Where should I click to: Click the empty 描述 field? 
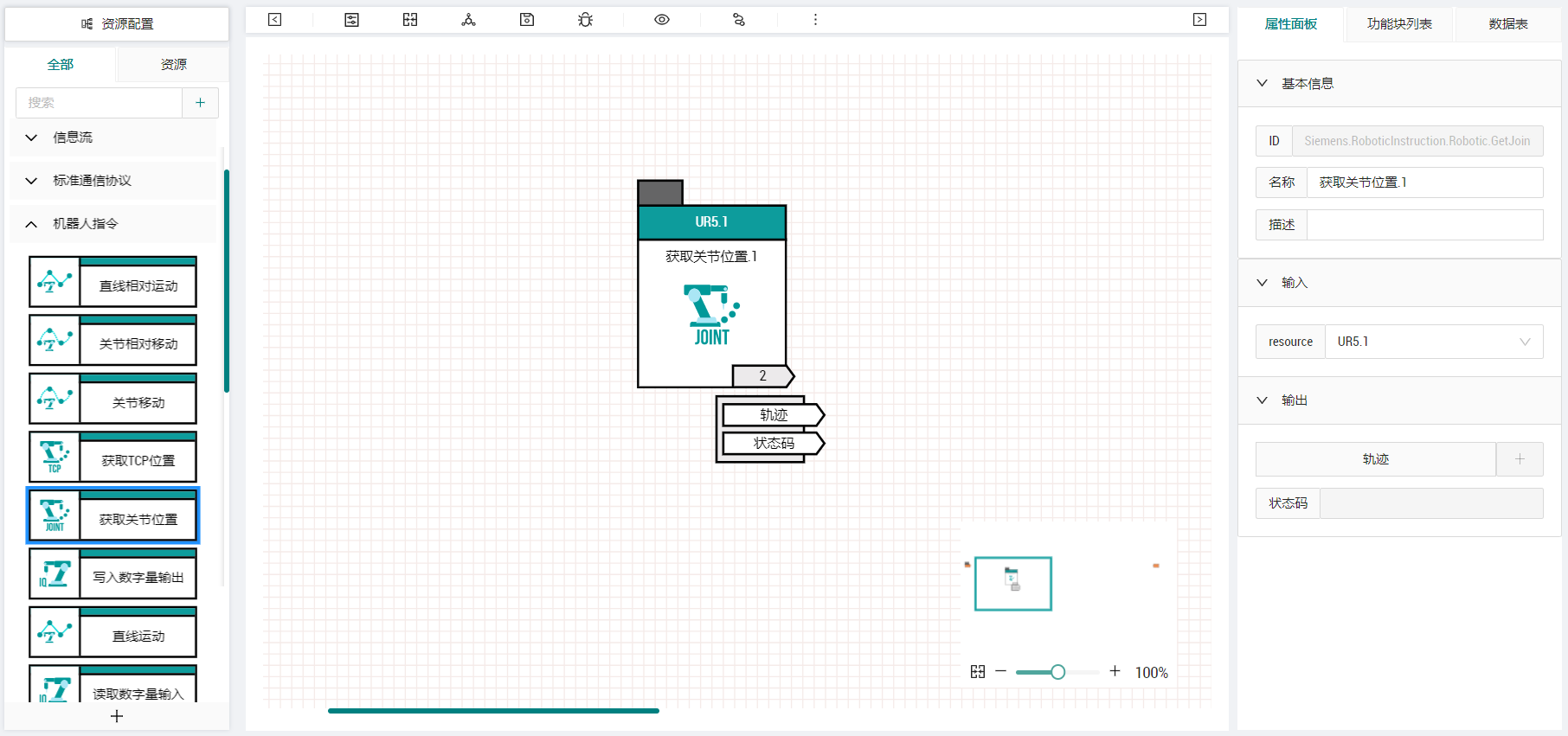pos(1425,225)
